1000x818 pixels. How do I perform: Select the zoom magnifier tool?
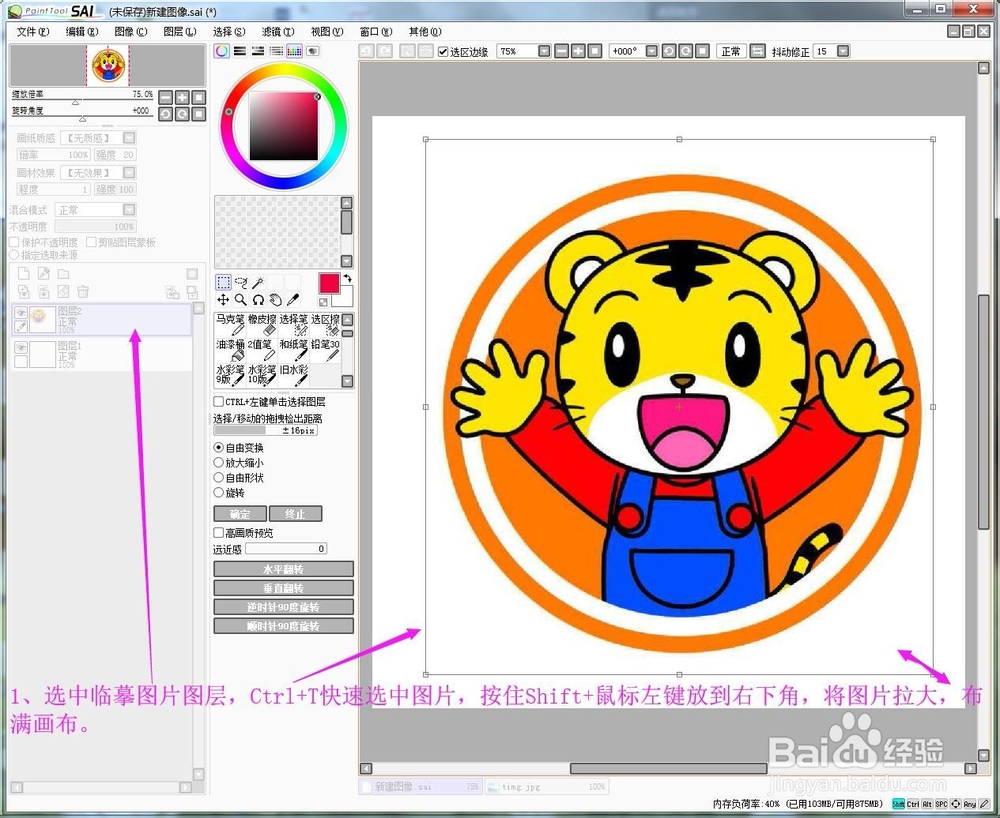240,300
